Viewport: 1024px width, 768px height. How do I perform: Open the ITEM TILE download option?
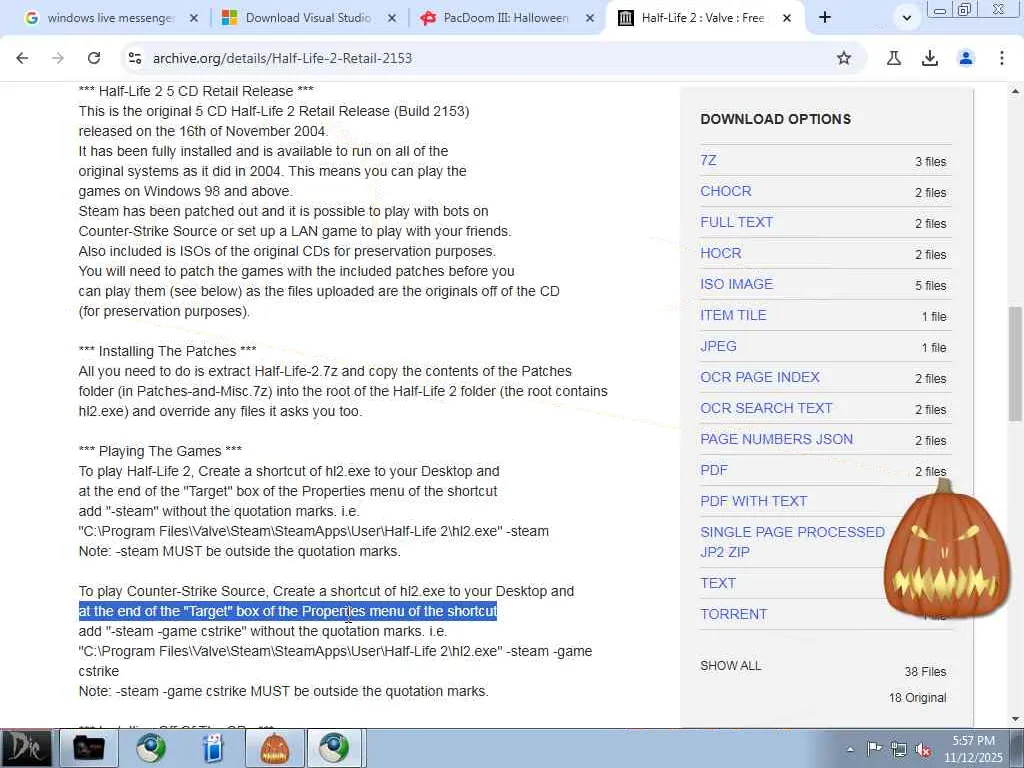(x=733, y=315)
